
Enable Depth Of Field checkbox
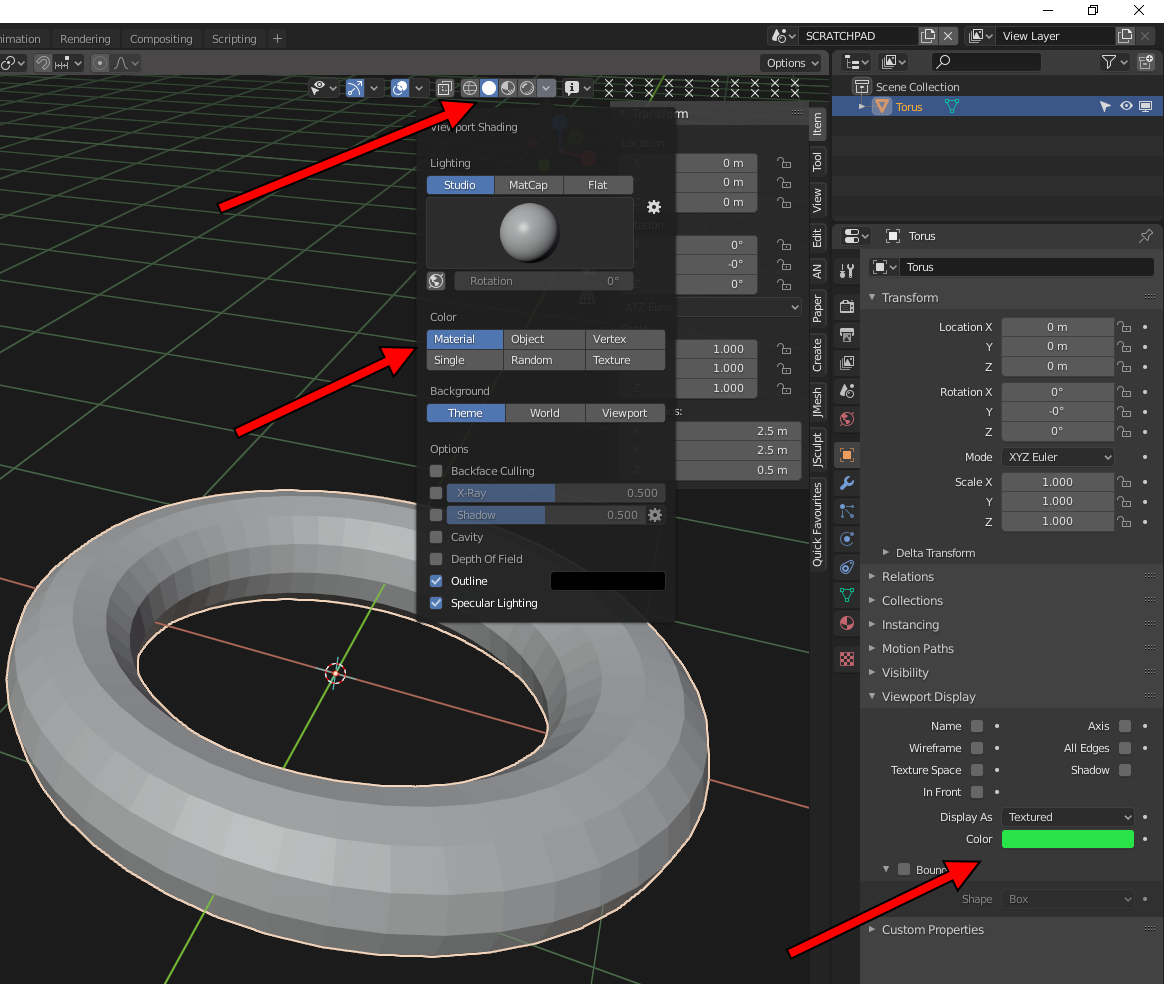click(436, 559)
